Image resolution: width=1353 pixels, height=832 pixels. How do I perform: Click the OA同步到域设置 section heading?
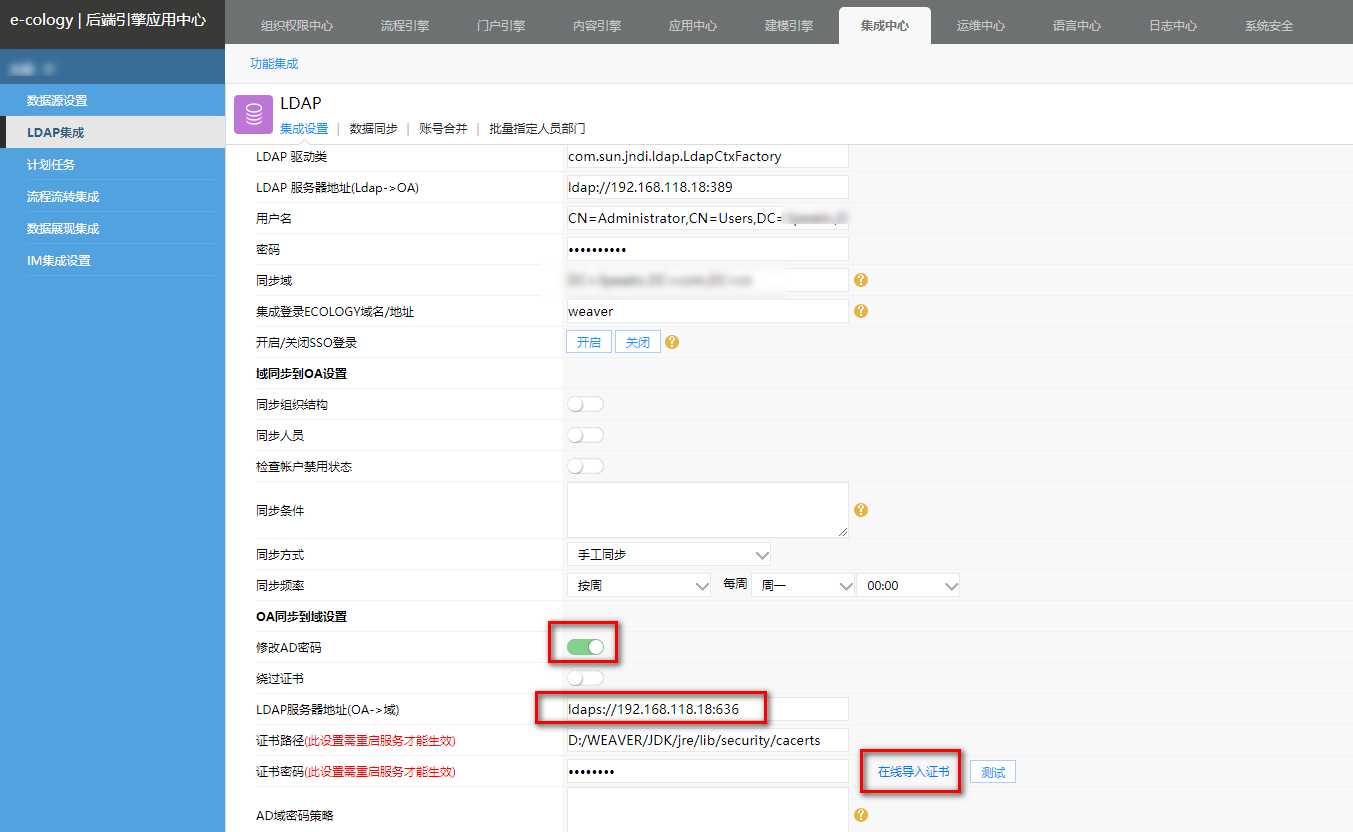click(x=301, y=616)
